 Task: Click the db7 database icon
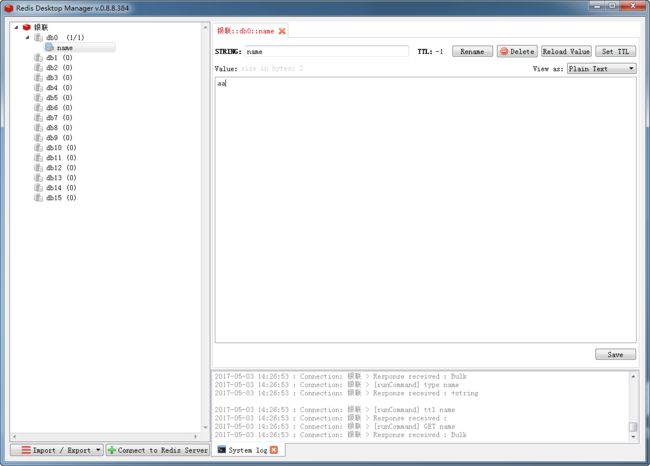coord(38,118)
